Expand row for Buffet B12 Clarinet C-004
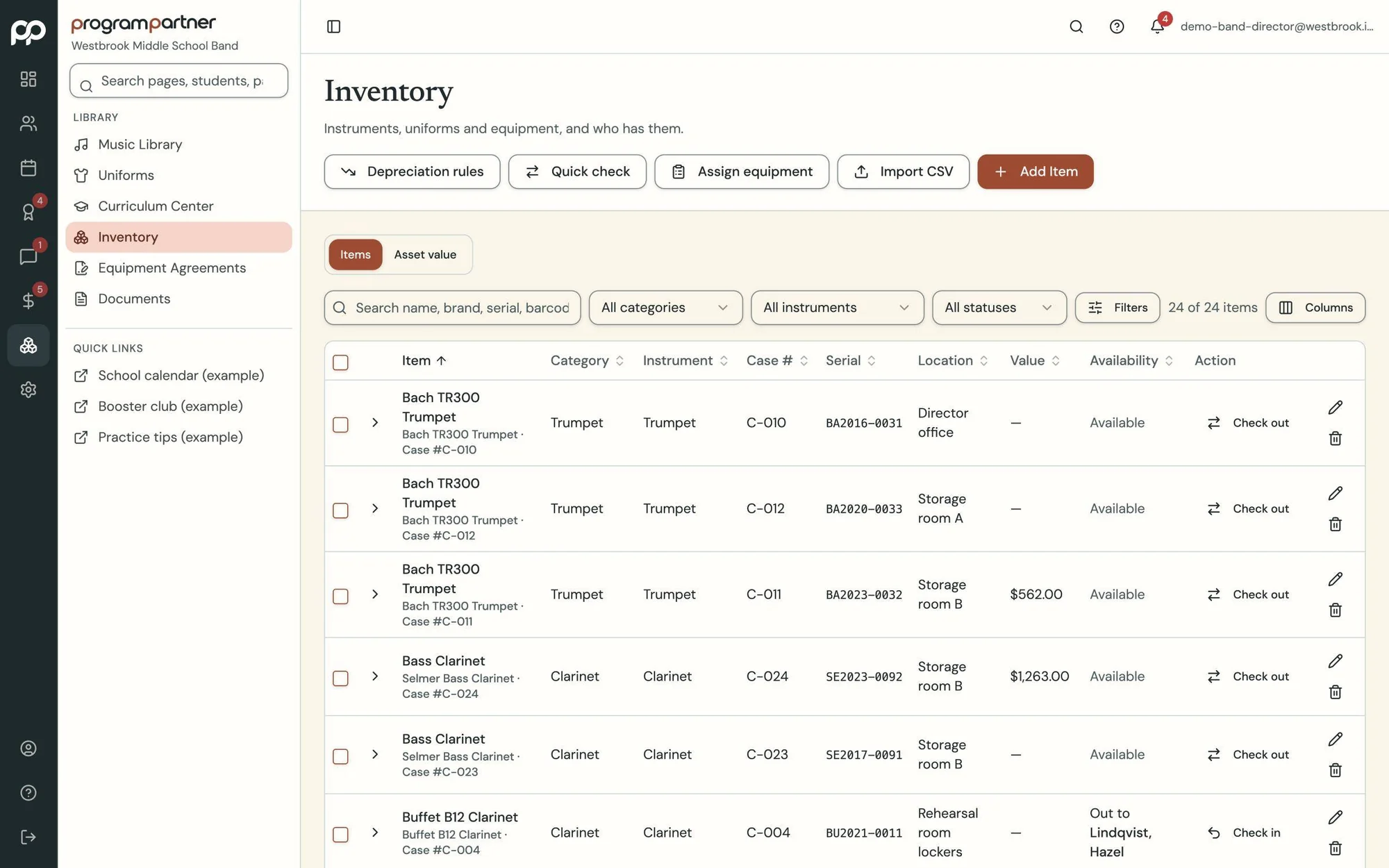 coord(375,832)
